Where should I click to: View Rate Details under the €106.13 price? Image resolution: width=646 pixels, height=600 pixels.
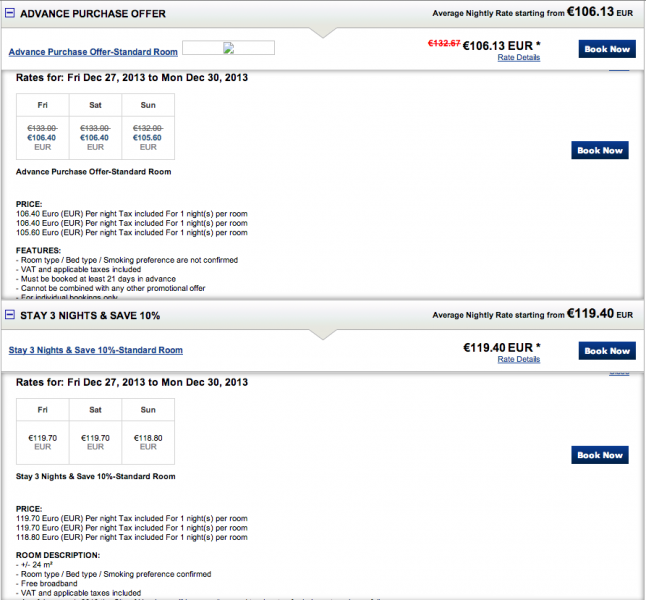pyautogui.click(x=519, y=58)
